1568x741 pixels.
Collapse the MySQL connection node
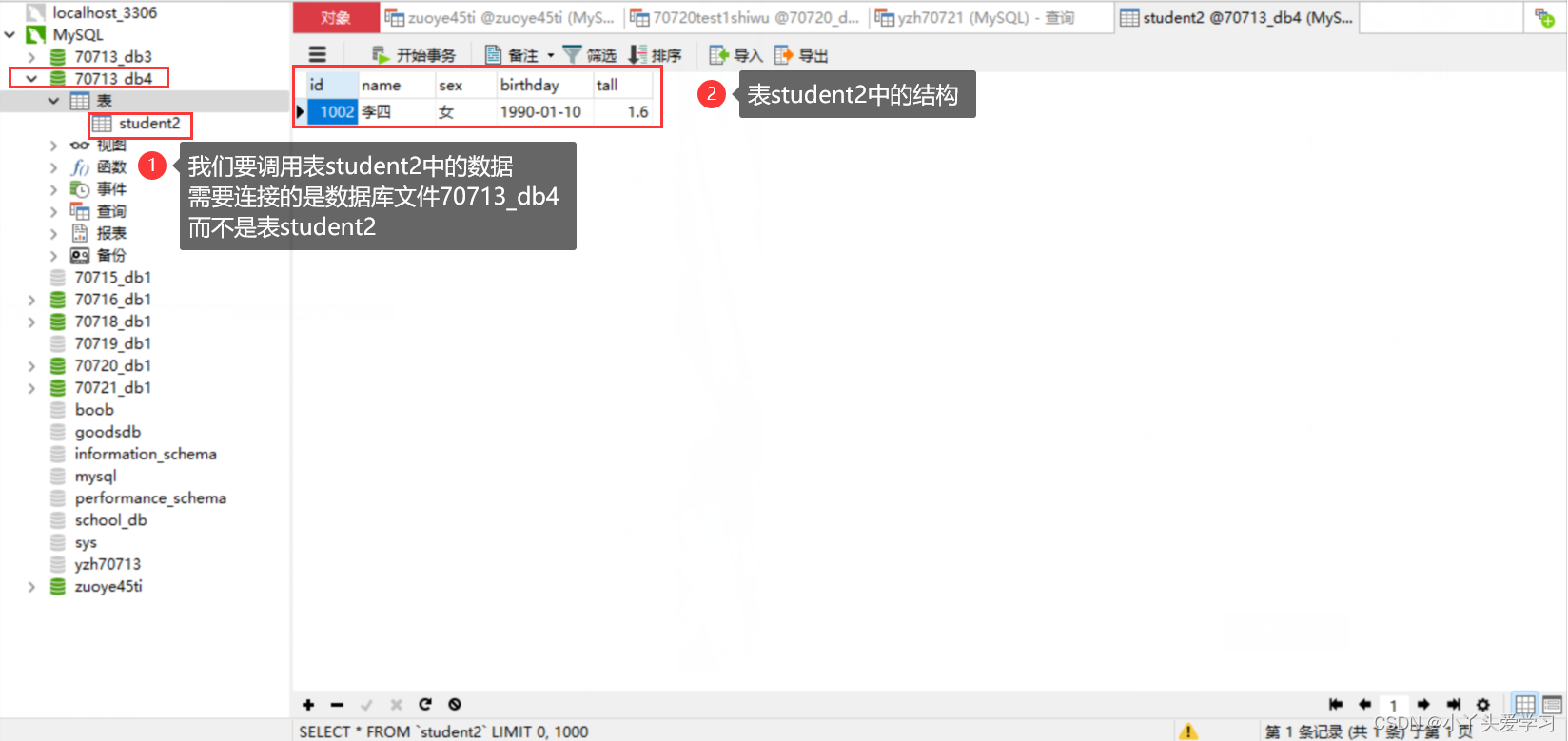point(10,35)
